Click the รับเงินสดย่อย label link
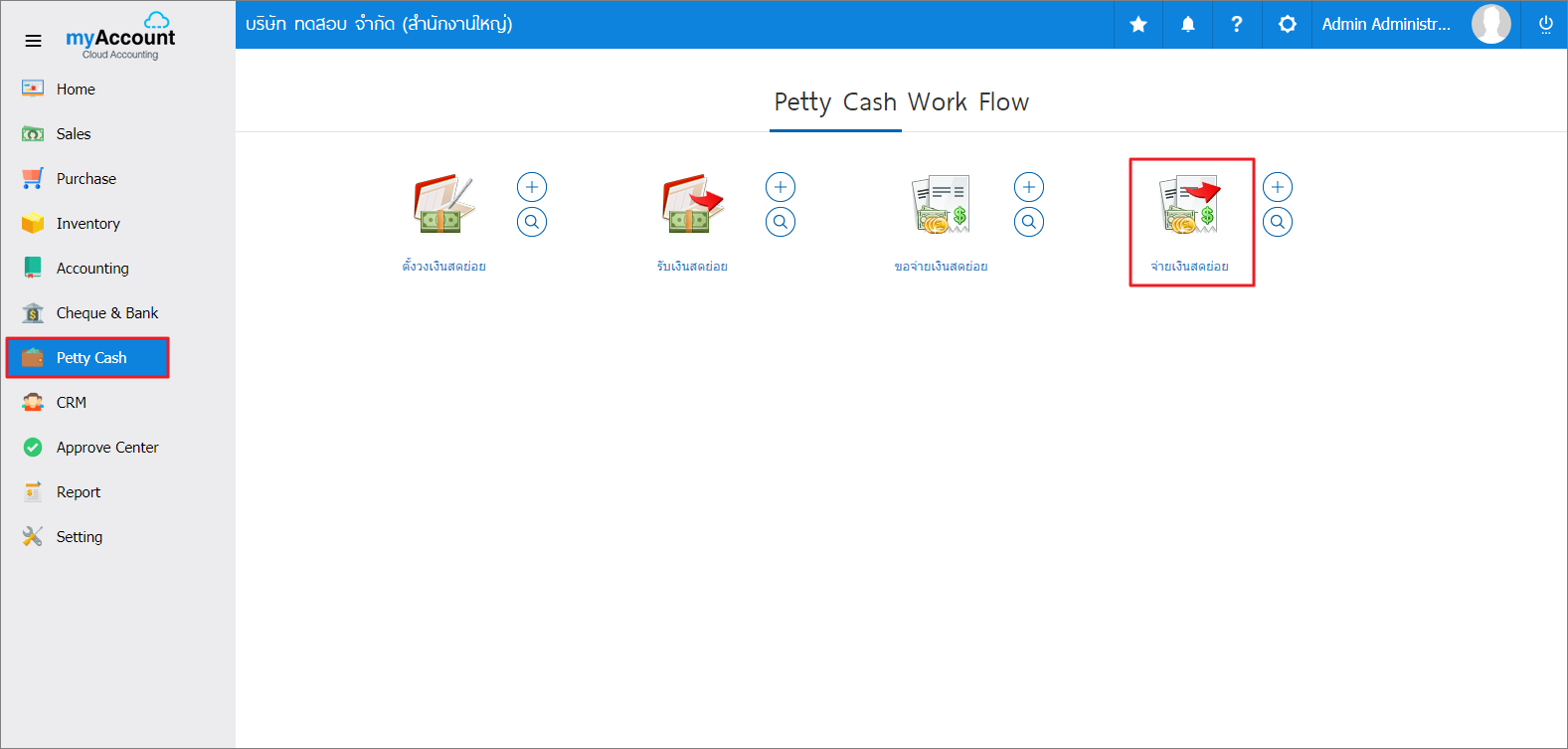1568x749 pixels. pos(692,266)
